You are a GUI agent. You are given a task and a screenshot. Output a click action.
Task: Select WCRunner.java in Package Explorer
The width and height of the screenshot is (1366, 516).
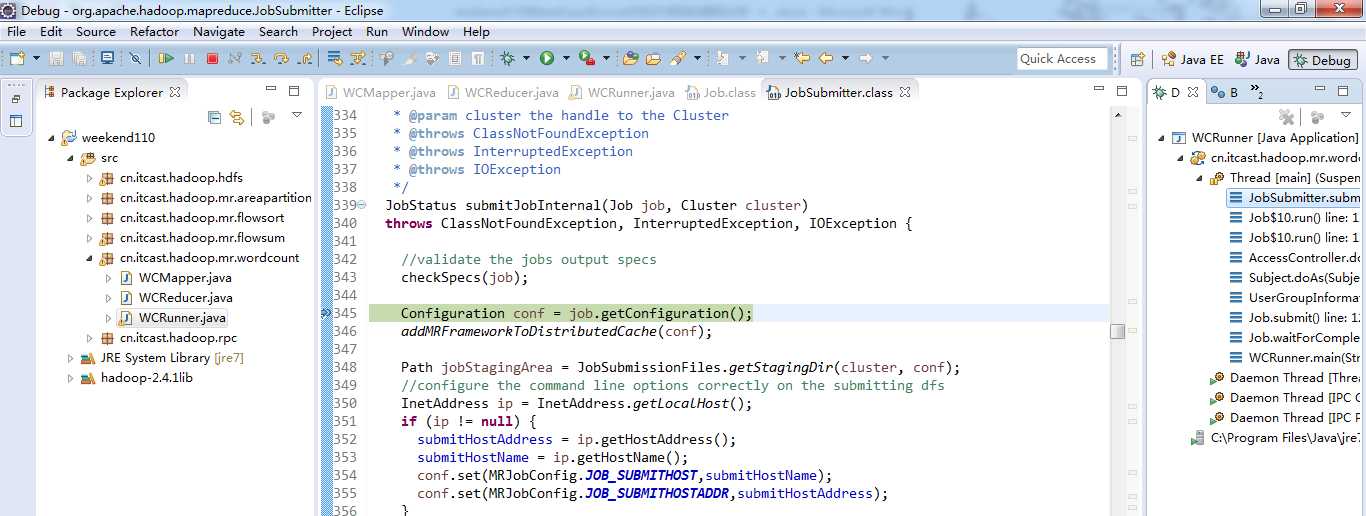click(173, 318)
